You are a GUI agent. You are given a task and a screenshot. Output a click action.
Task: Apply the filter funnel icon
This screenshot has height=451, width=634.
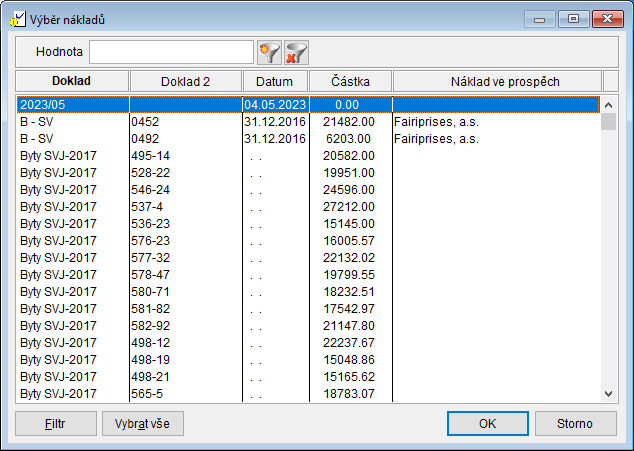[269, 52]
